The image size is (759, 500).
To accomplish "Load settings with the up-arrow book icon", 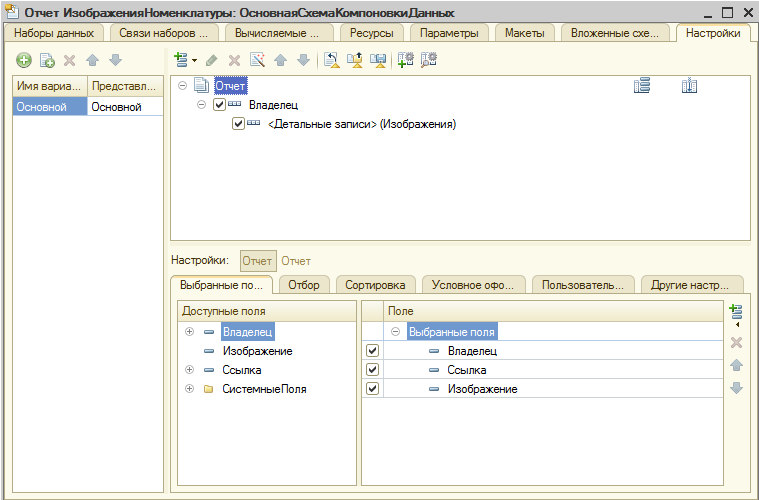I will (355, 60).
